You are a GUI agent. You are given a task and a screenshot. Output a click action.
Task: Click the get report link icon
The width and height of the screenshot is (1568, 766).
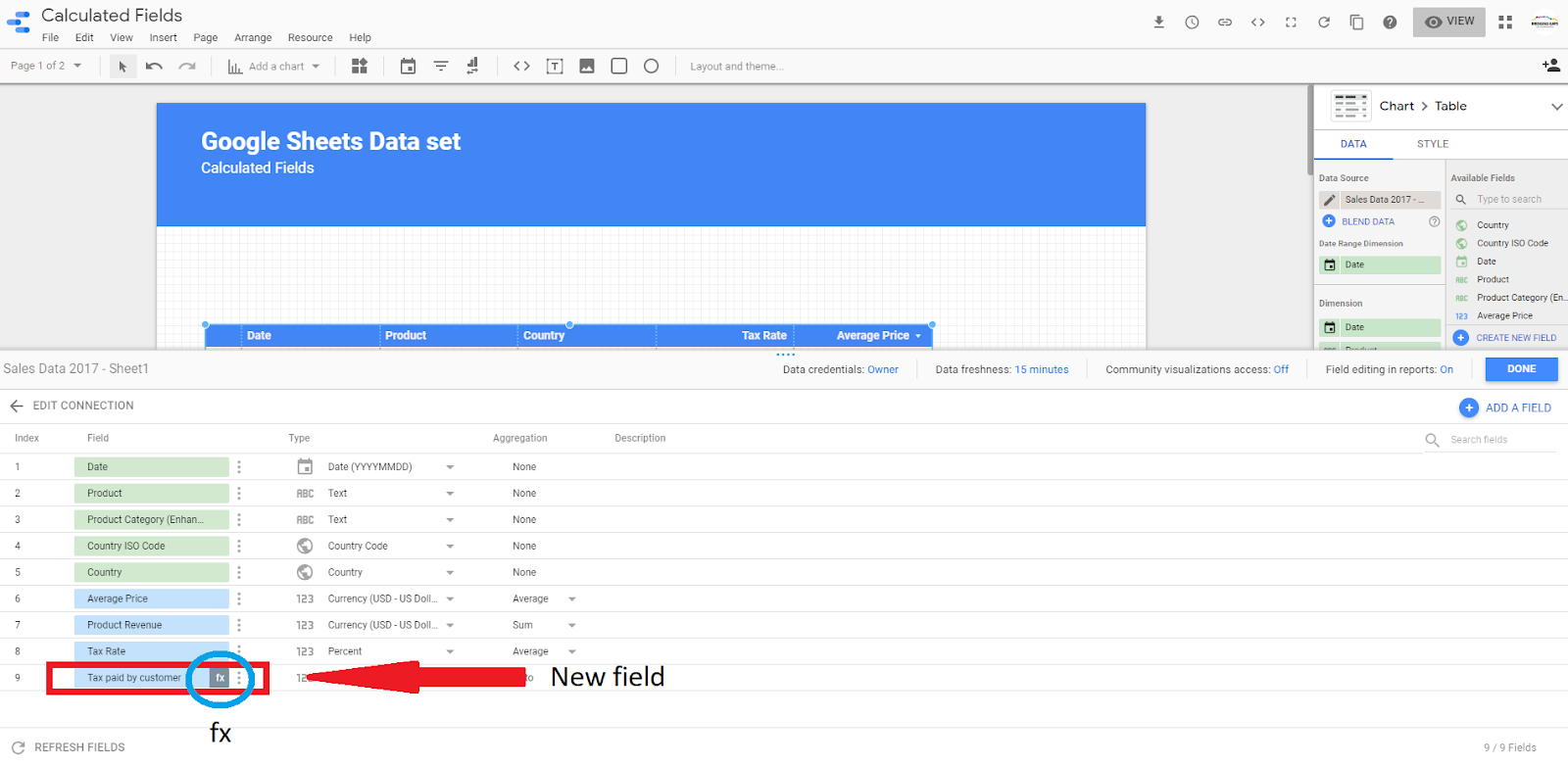(1225, 22)
